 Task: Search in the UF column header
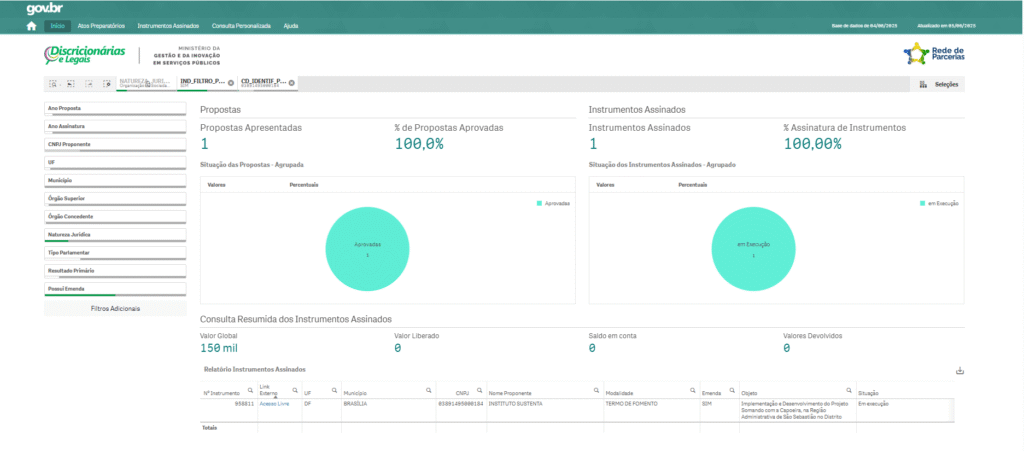(335, 390)
